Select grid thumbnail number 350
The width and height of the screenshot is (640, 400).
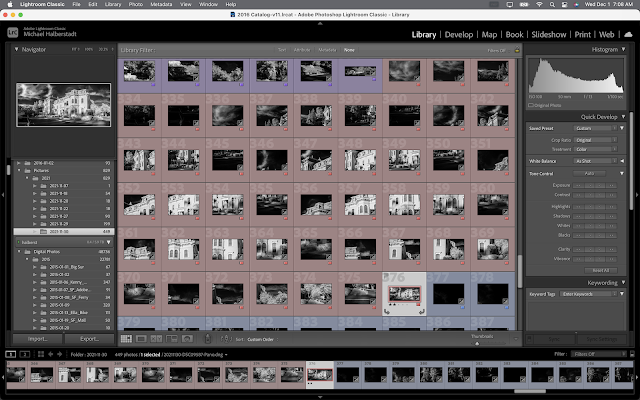pos(448,160)
